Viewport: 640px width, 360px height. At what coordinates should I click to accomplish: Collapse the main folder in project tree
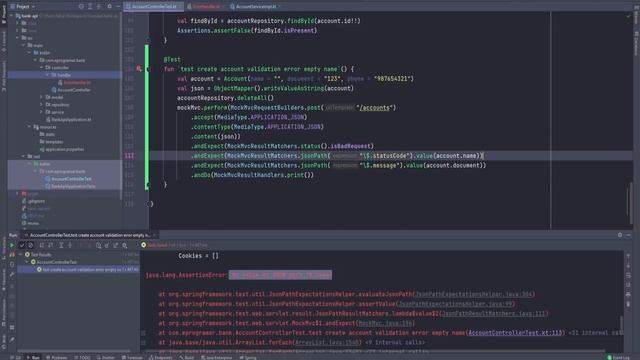[24, 45]
